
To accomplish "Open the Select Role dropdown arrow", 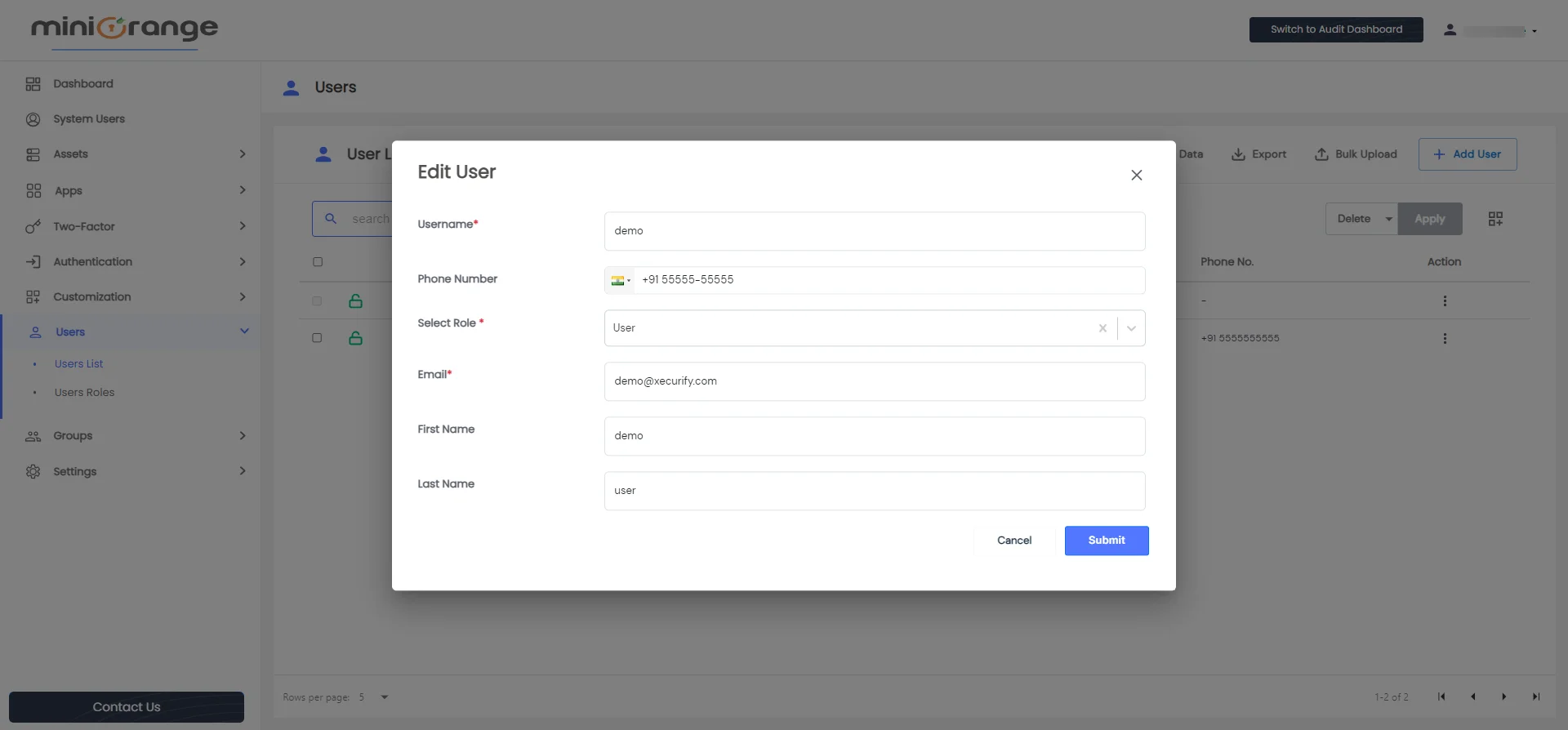I will tap(1131, 328).
